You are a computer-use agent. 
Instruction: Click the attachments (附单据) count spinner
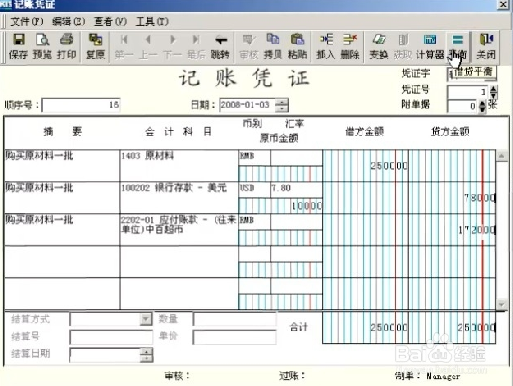pyautogui.click(x=482, y=106)
